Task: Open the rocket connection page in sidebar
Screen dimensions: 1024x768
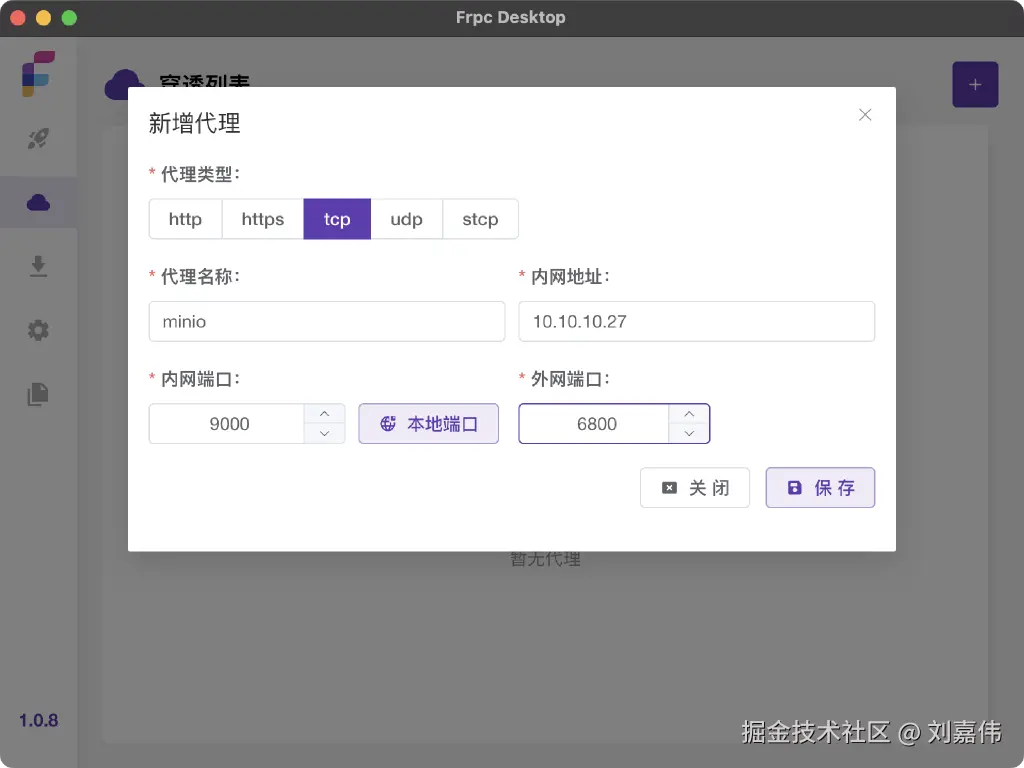Action: (38, 138)
